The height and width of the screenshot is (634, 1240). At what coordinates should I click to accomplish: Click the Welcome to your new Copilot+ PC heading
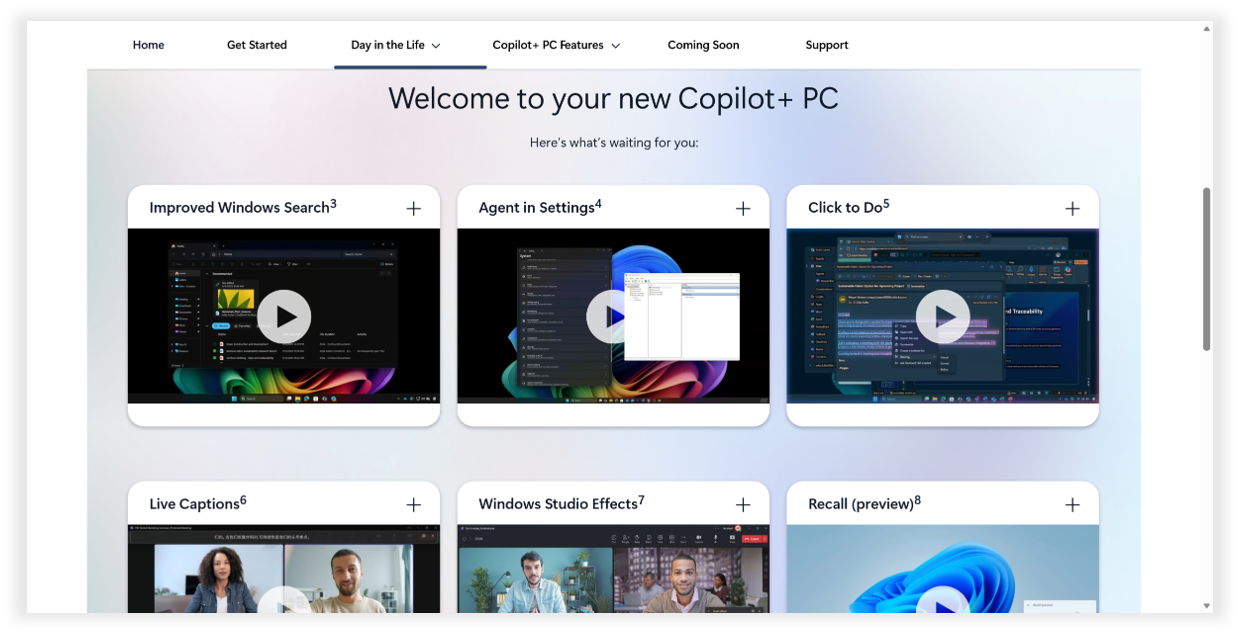(613, 98)
